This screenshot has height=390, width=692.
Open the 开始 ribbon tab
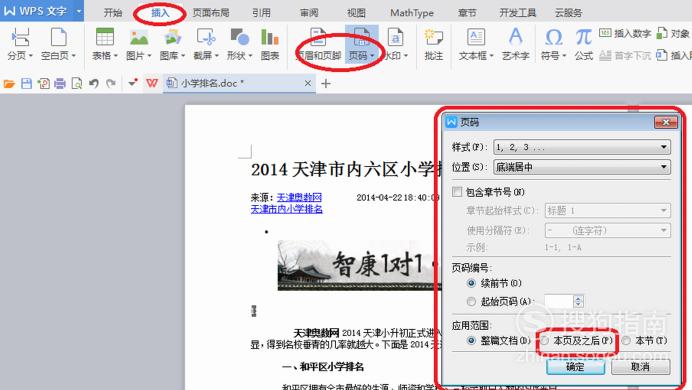(x=113, y=13)
